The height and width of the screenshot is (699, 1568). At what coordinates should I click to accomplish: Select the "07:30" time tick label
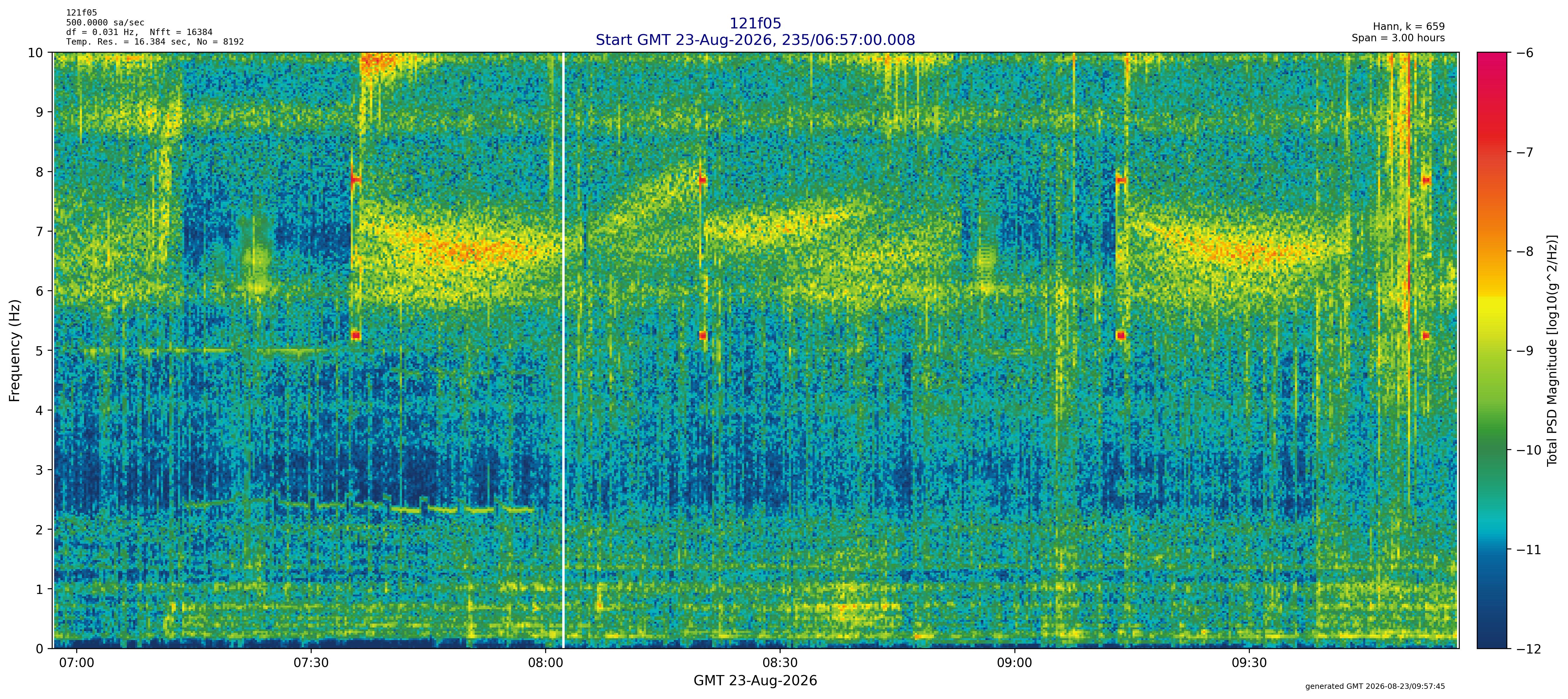pyautogui.click(x=311, y=662)
